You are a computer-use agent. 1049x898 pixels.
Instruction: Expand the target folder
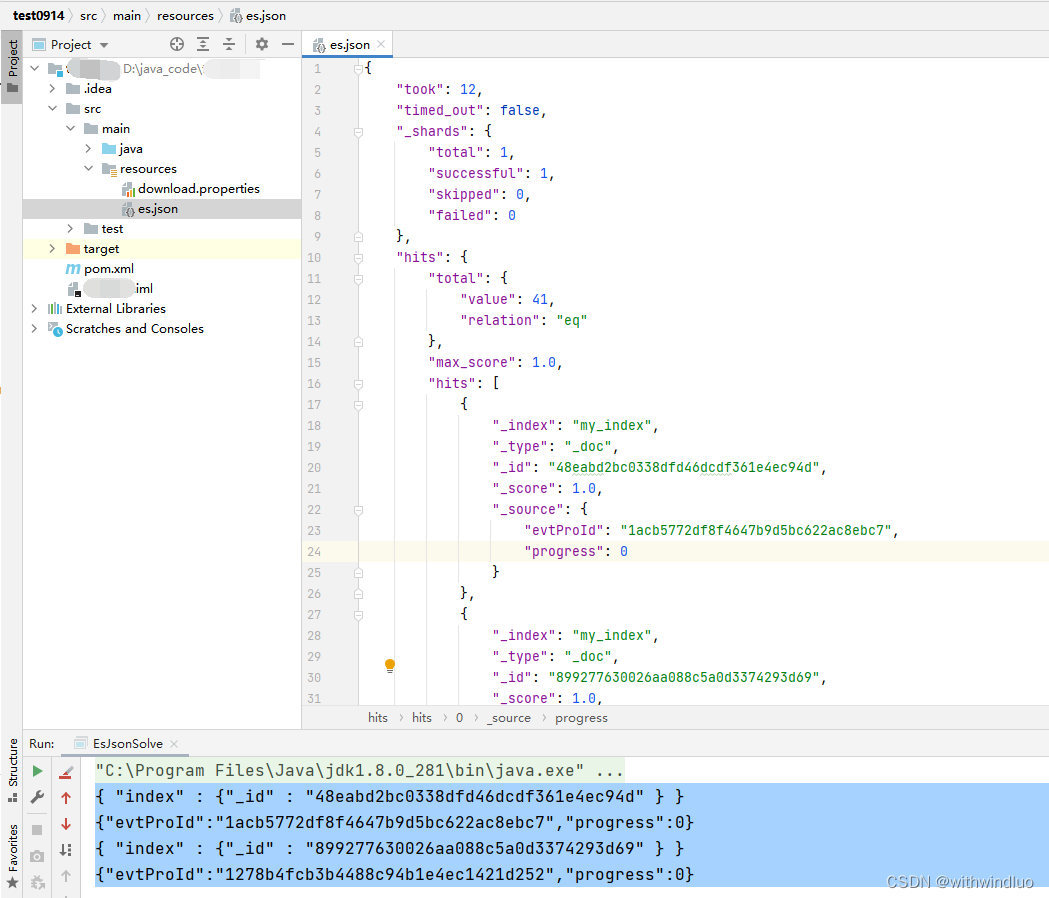tap(52, 249)
